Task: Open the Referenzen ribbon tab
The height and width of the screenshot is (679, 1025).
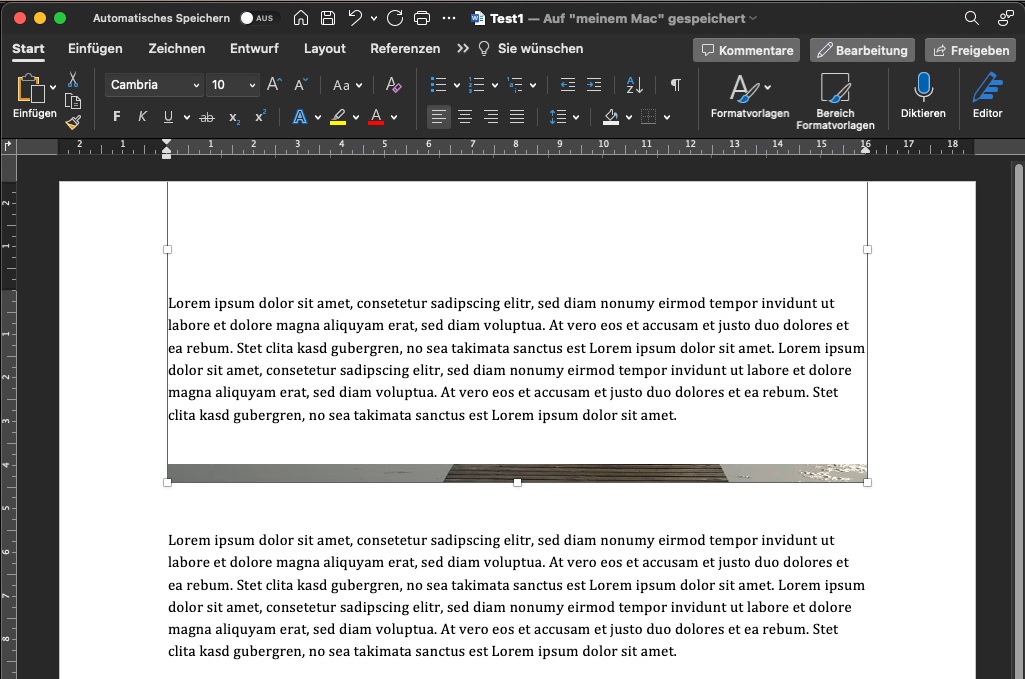Action: tap(404, 48)
